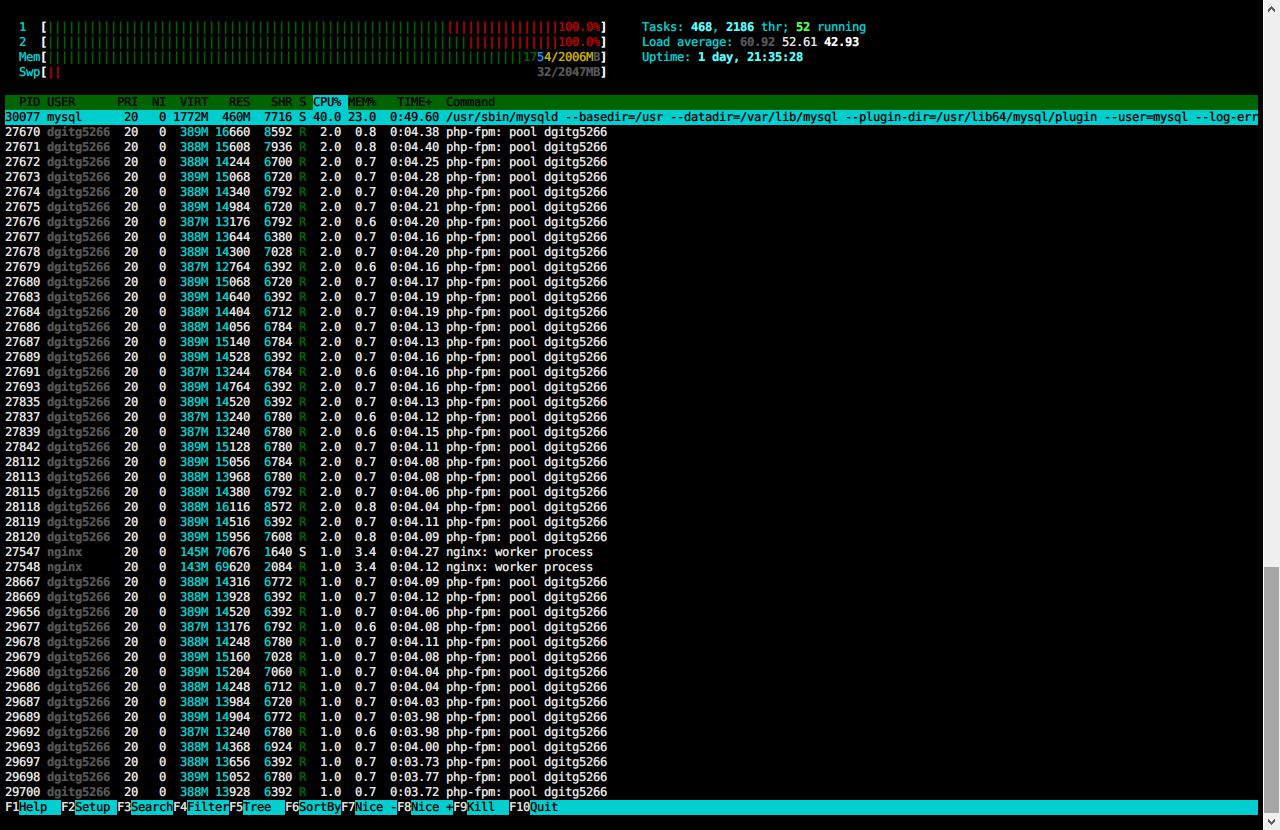Select php-fpm process with PID 29689

point(306,717)
